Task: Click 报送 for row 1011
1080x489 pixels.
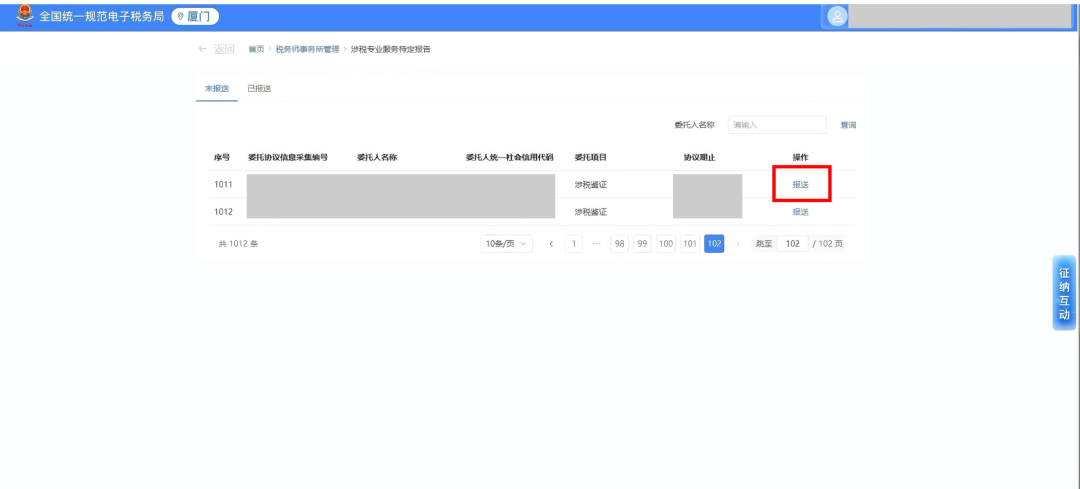Action: 800,185
